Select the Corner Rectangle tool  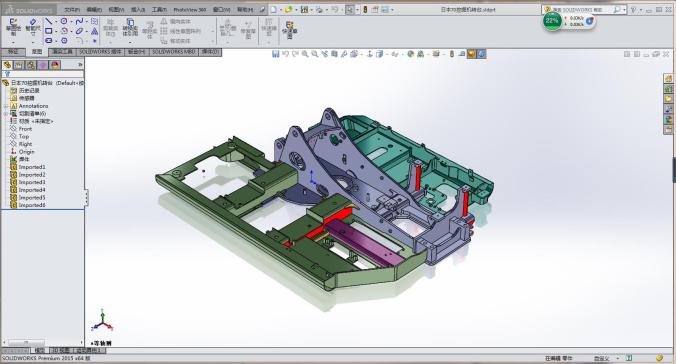[49, 31]
